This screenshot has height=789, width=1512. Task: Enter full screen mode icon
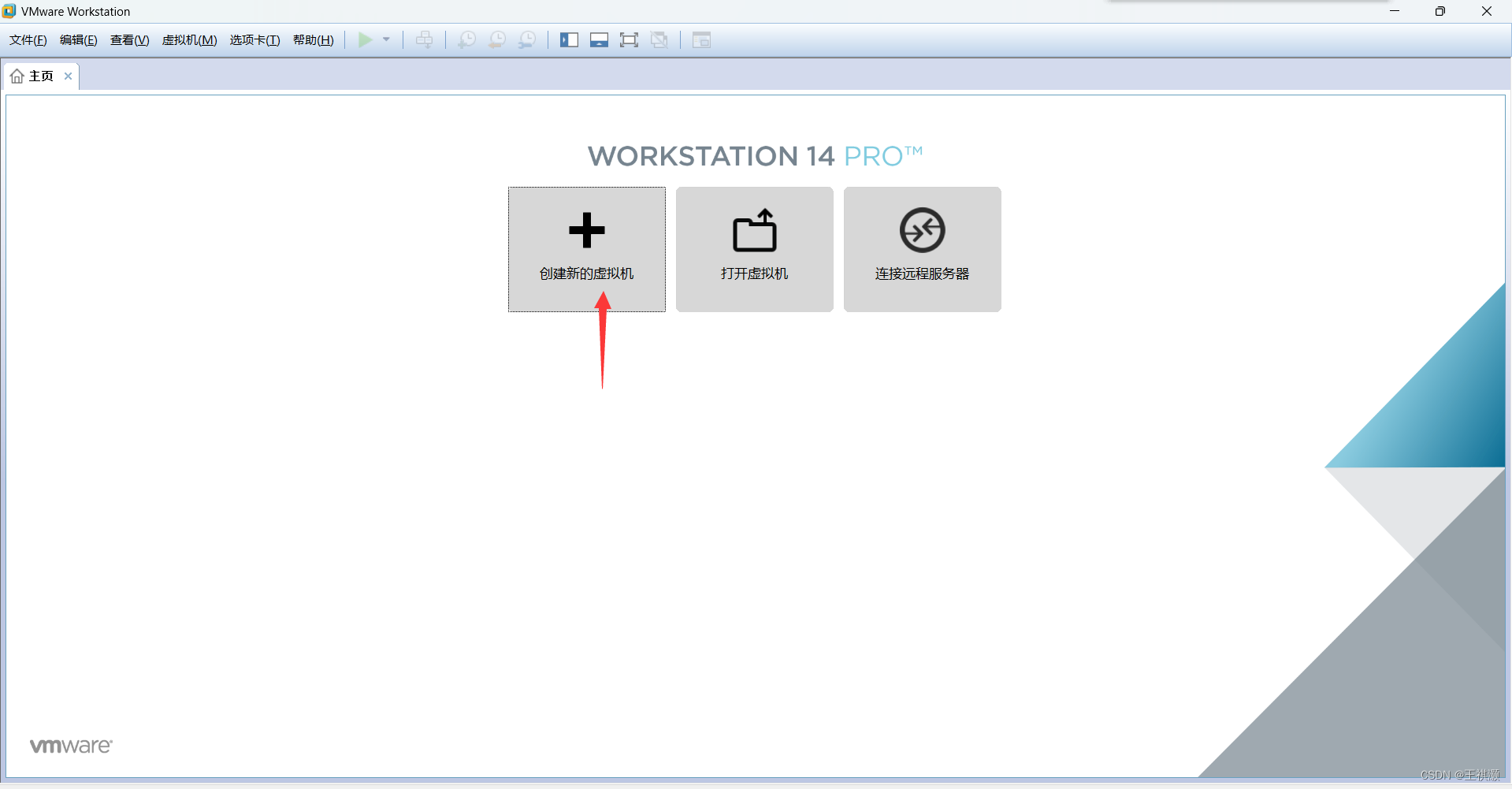coord(629,39)
